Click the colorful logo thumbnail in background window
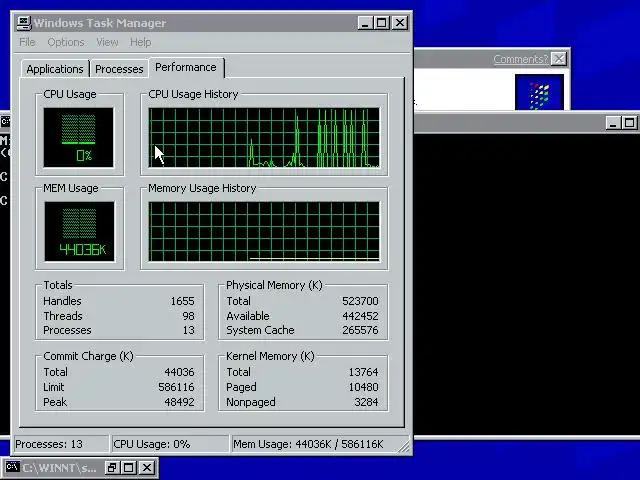The image size is (640, 480). coord(539,92)
